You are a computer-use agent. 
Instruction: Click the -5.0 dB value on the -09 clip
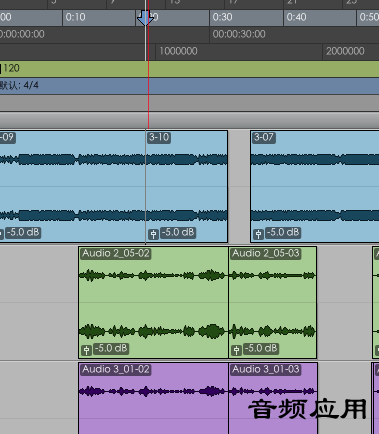[x=23, y=232]
